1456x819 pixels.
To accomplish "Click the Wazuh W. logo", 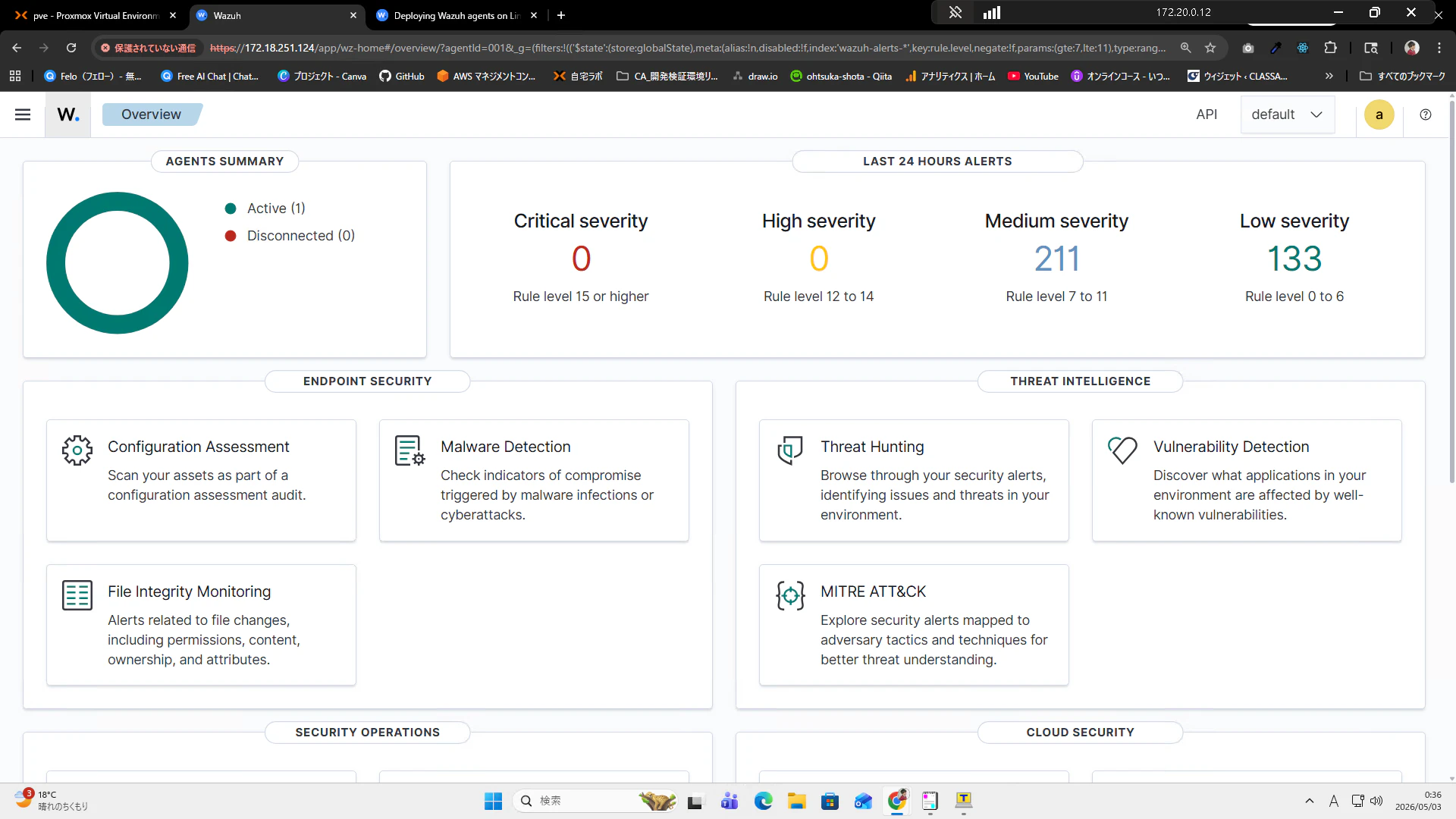I will click(x=68, y=115).
